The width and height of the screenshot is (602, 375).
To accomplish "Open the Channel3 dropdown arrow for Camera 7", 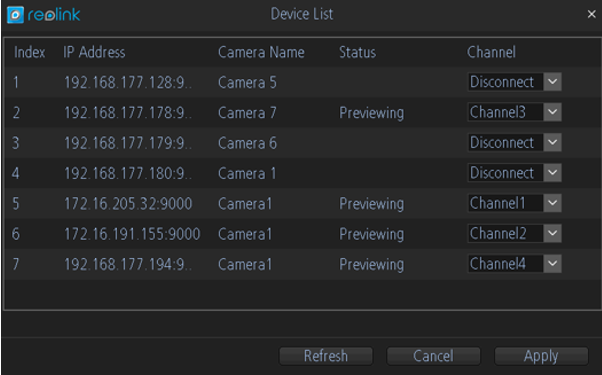I will pos(552,112).
